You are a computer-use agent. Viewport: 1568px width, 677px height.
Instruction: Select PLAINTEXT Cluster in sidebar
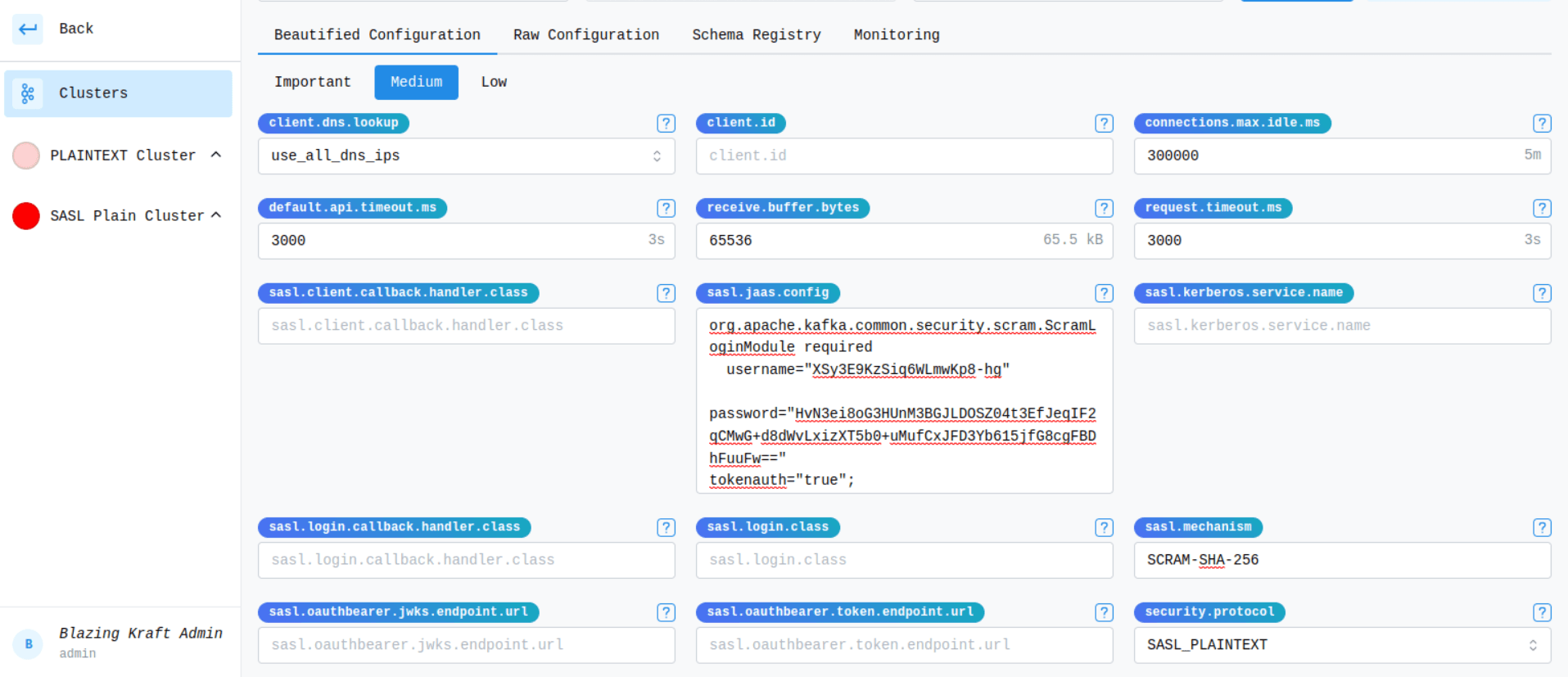click(x=123, y=155)
